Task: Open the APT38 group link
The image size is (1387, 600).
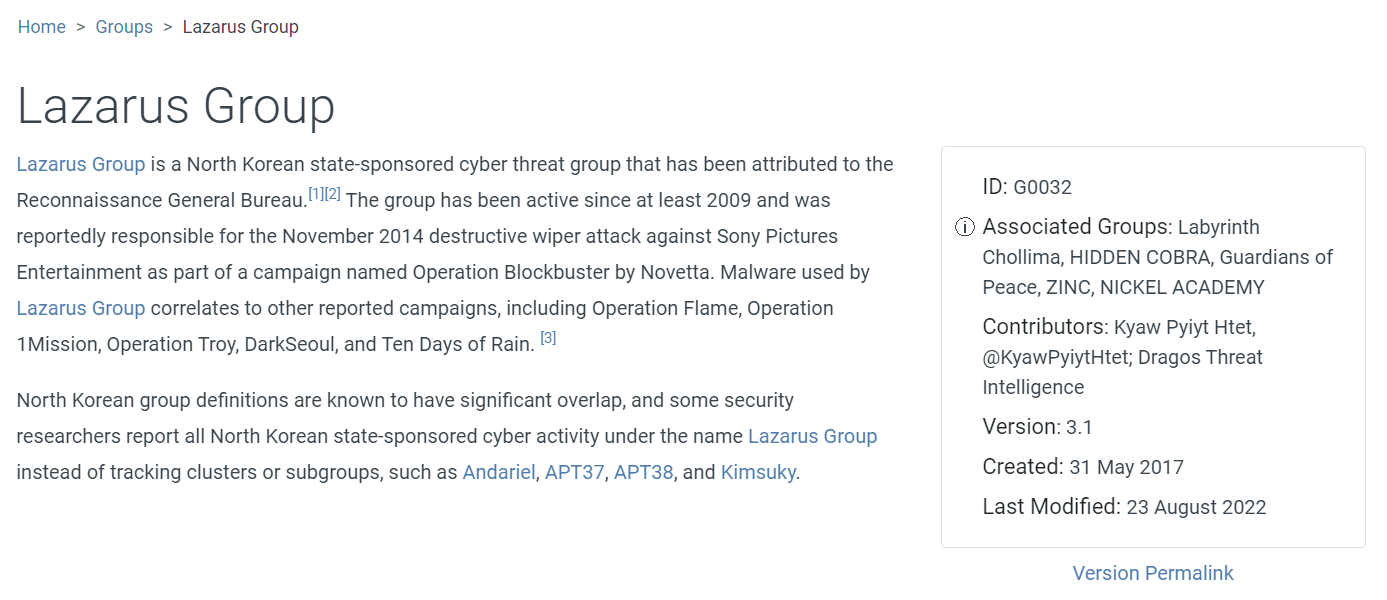Action: [644, 472]
